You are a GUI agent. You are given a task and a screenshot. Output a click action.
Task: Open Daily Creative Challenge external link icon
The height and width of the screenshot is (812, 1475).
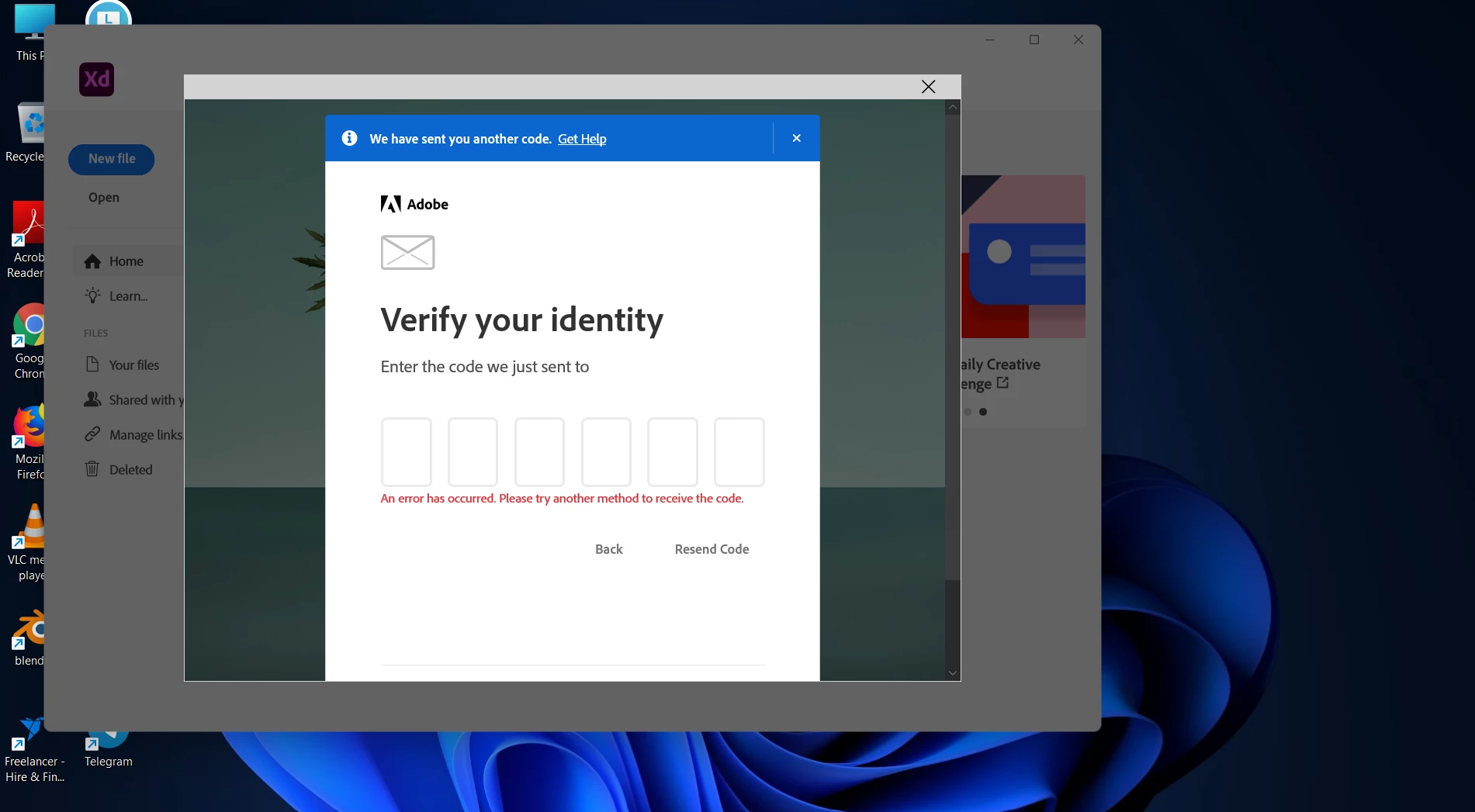1002,383
